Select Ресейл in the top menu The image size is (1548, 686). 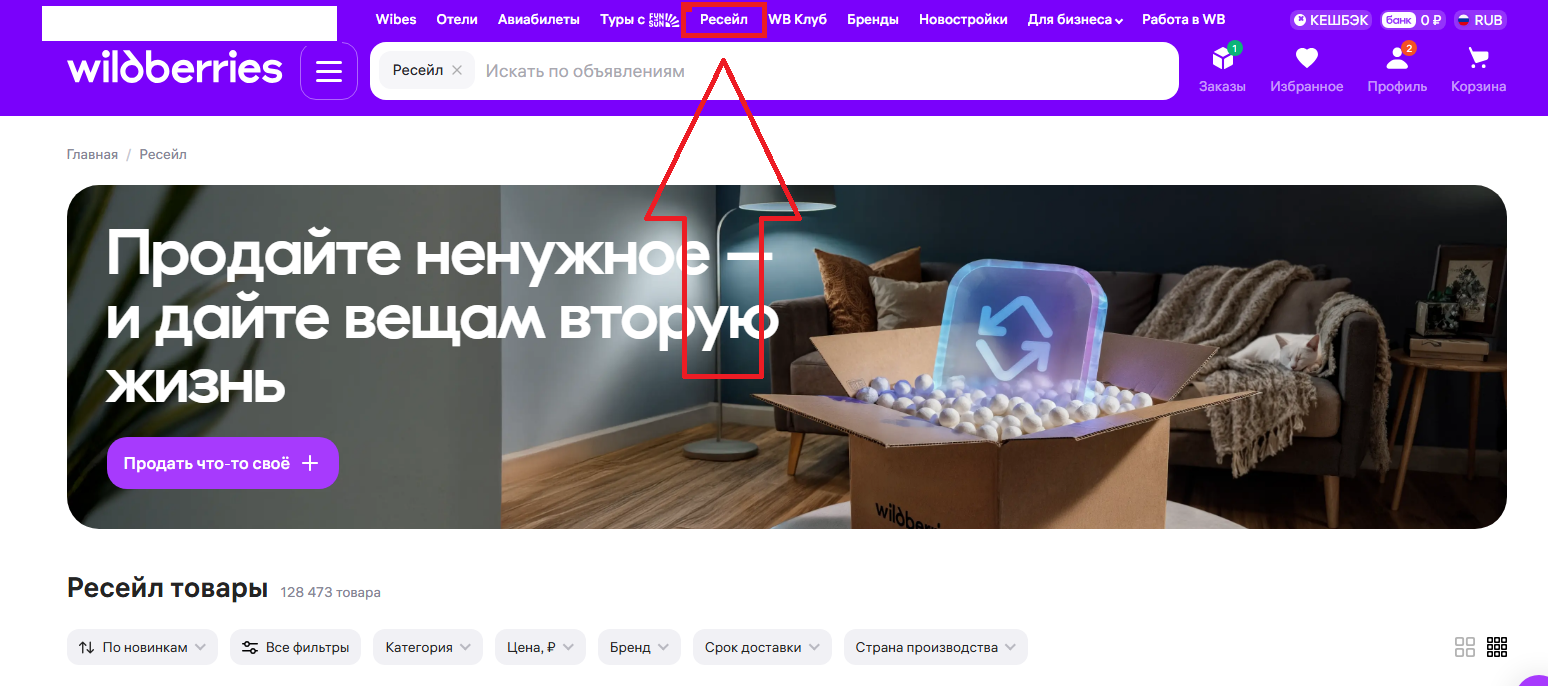point(723,20)
